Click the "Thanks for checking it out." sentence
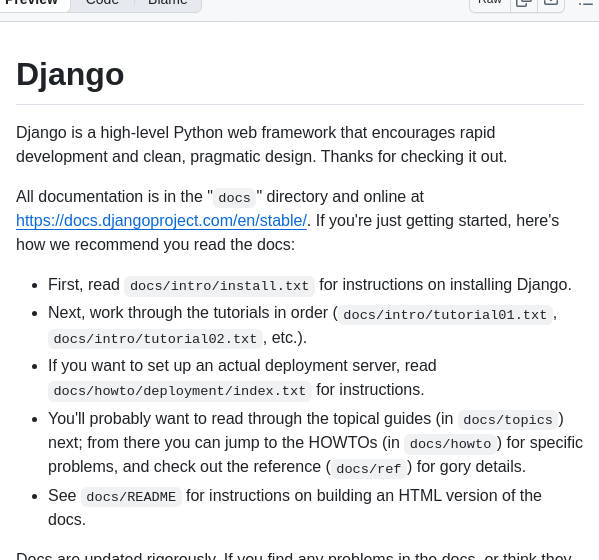Viewport: 599px width, 560px height. 414,157
